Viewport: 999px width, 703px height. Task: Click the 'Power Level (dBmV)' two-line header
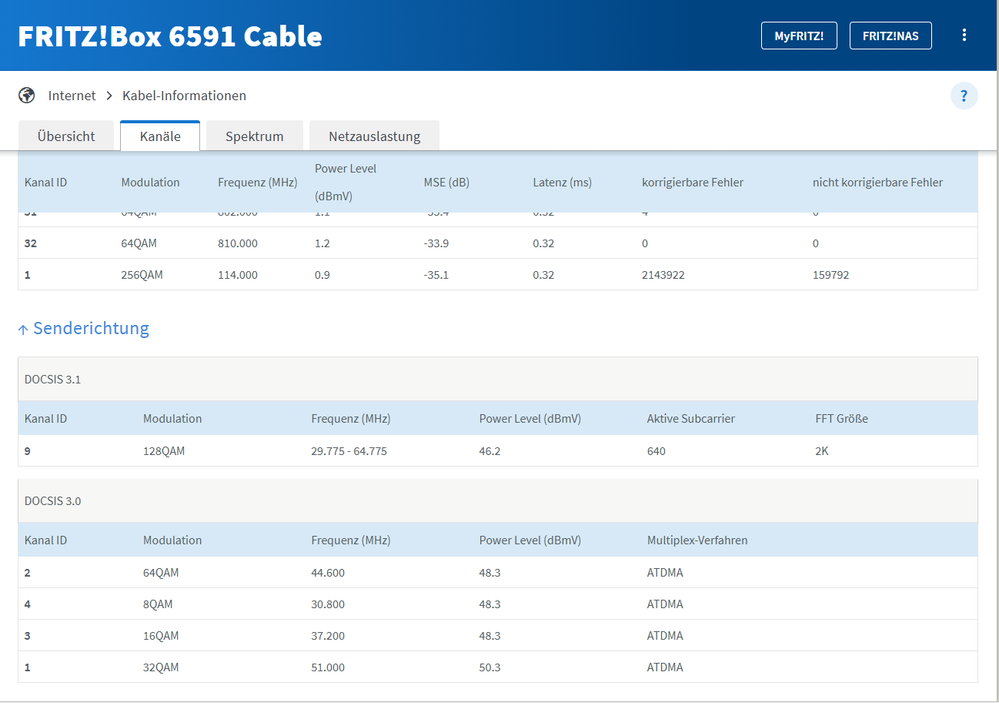point(345,182)
